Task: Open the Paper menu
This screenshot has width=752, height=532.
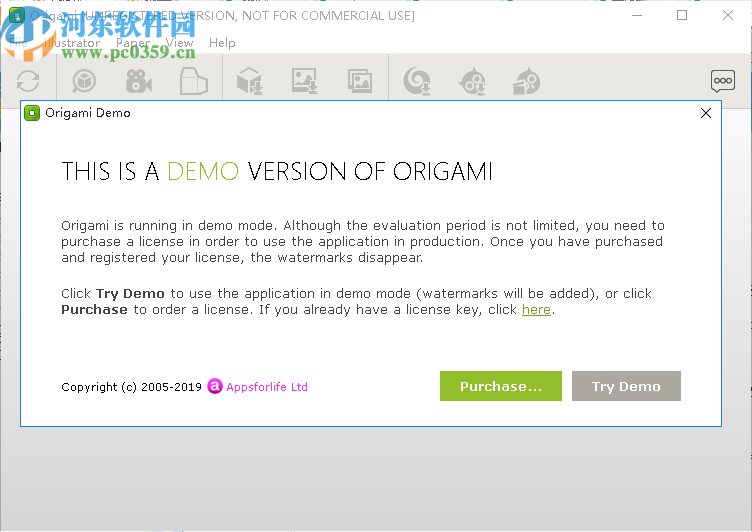Action: tap(133, 43)
